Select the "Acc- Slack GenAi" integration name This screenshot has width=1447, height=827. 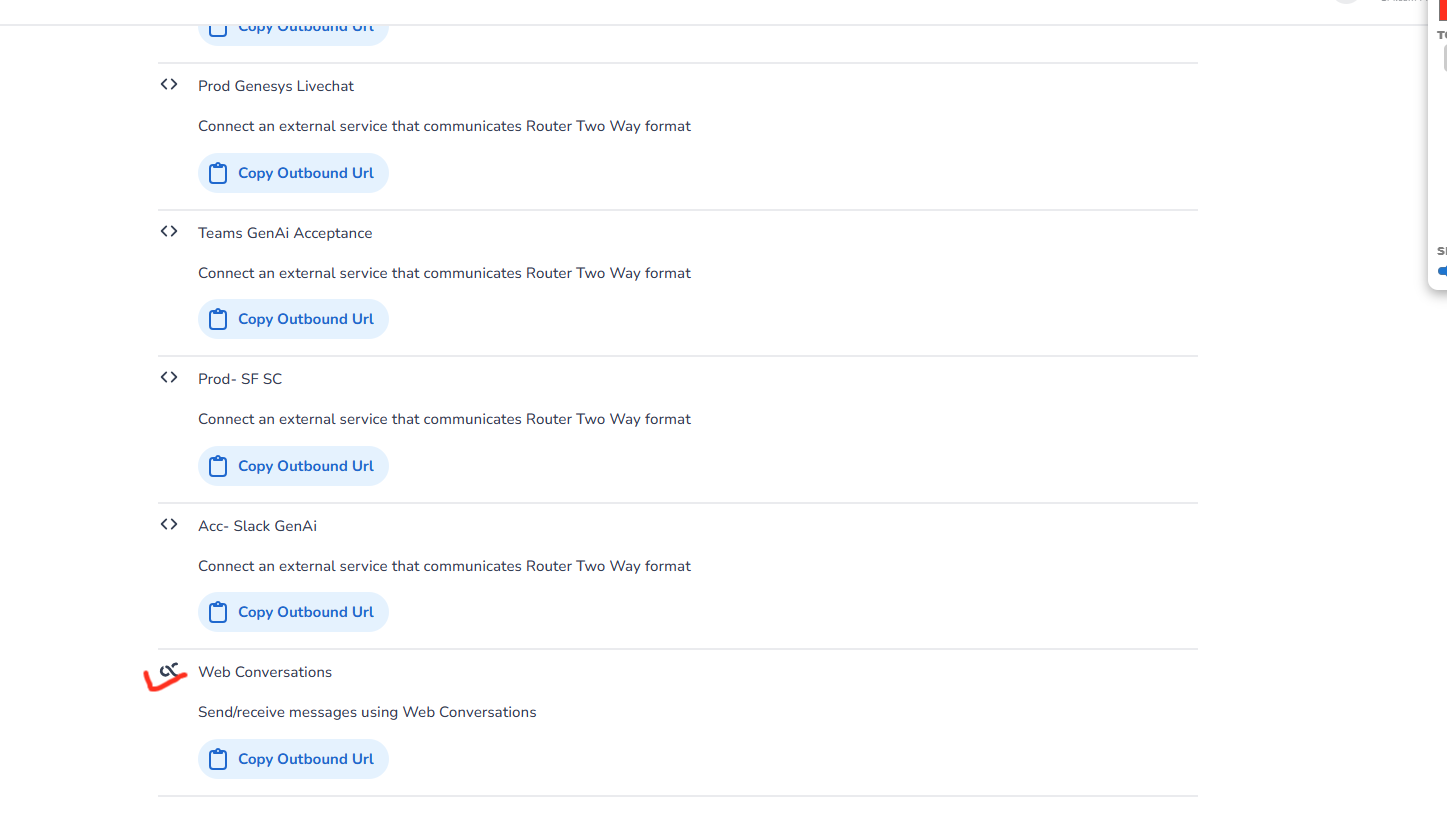[x=257, y=526]
